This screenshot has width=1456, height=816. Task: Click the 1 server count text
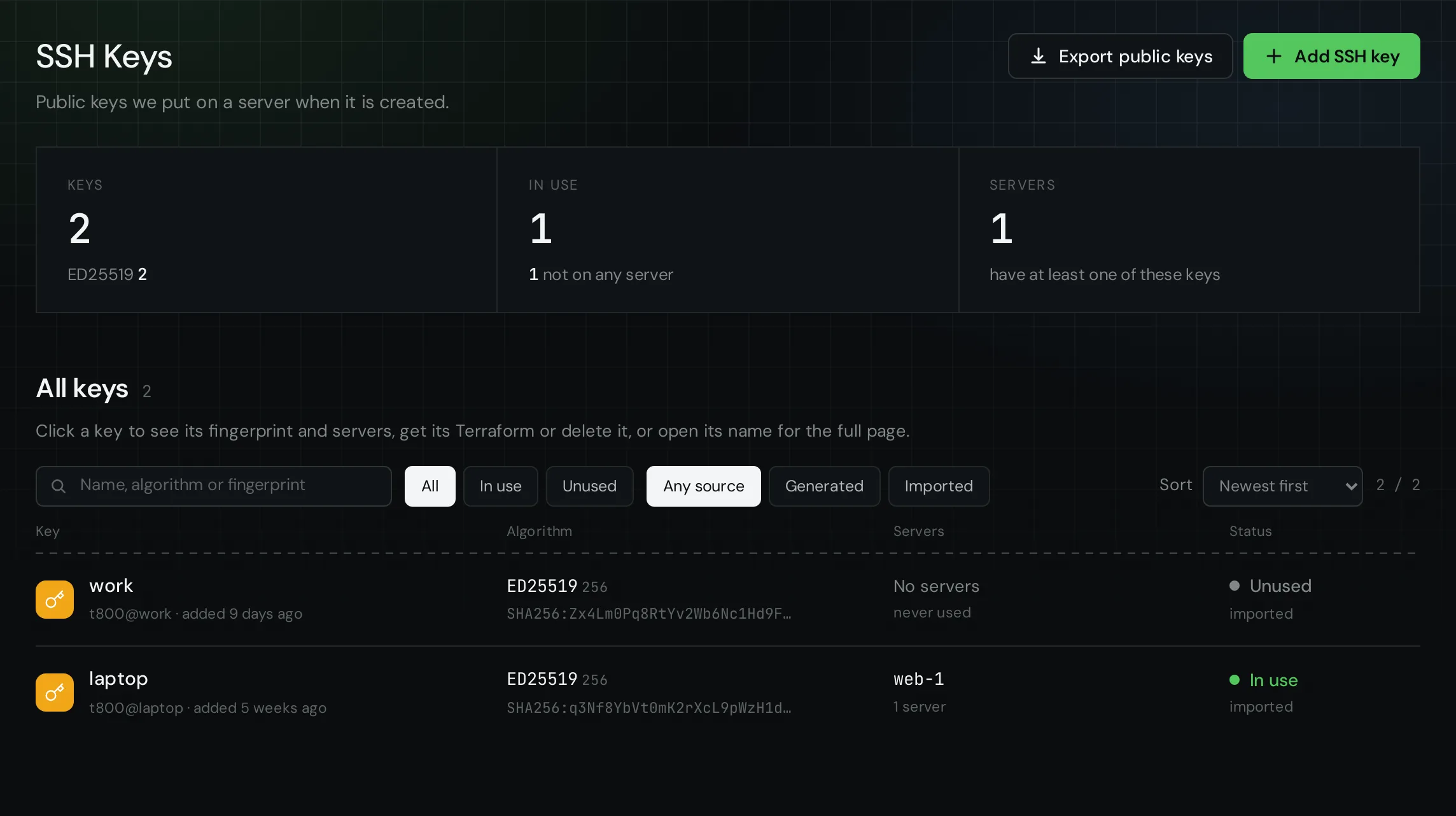[920, 707]
